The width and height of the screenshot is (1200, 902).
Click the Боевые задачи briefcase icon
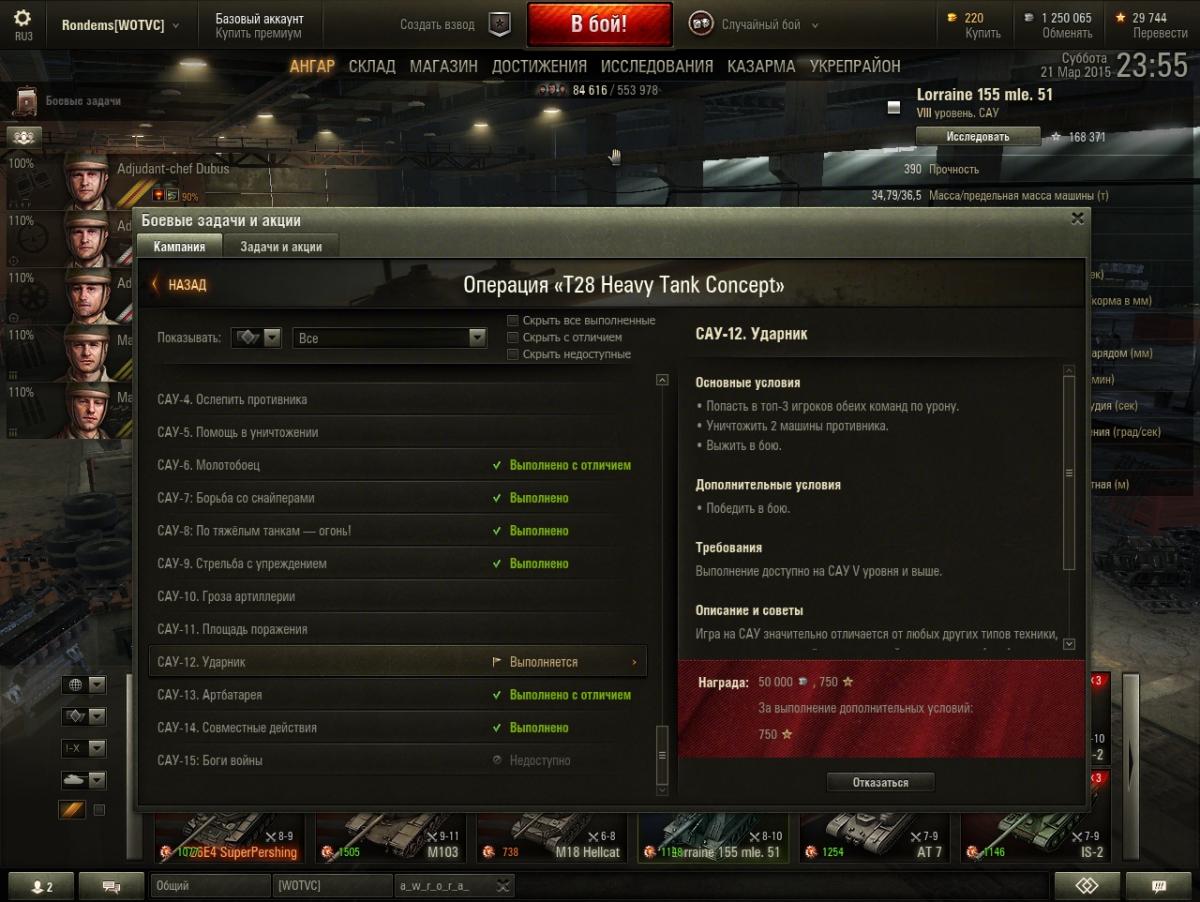[27, 102]
